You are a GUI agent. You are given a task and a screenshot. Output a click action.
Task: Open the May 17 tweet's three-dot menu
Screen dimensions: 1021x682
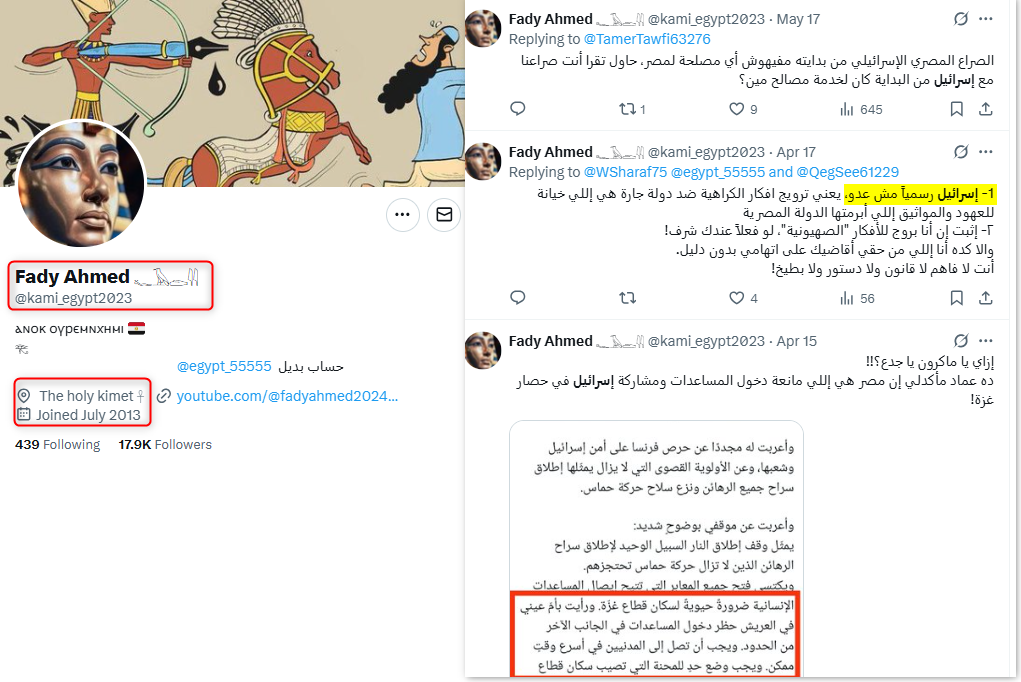pyautogui.click(x=986, y=19)
